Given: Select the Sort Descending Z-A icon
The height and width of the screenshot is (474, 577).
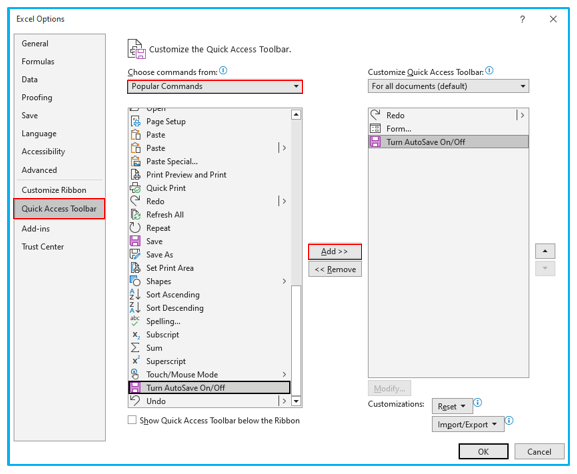Looking at the screenshot, I should pyautogui.click(x=135, y=308).
